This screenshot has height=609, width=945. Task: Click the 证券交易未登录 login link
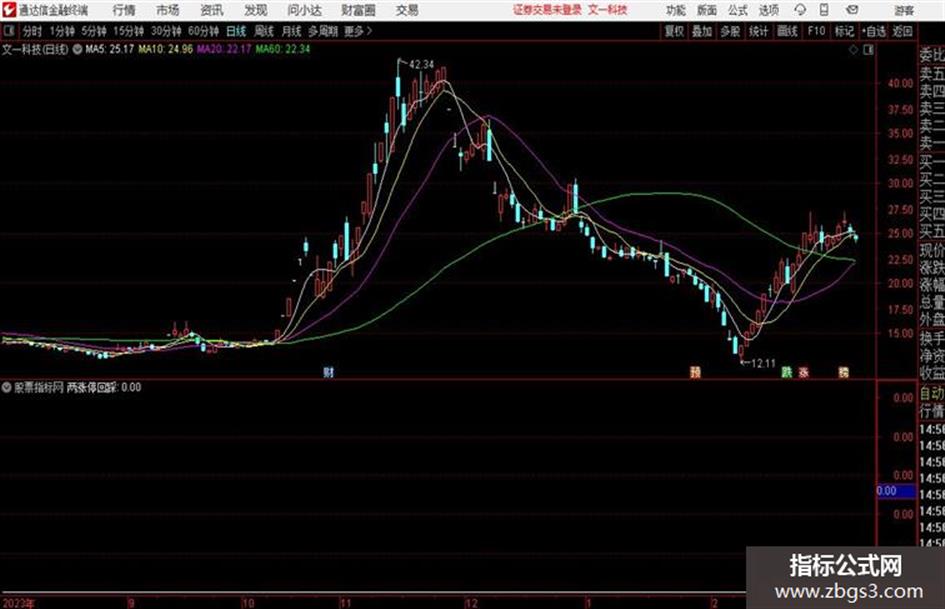pyautogui.click(x=548, y=10)
